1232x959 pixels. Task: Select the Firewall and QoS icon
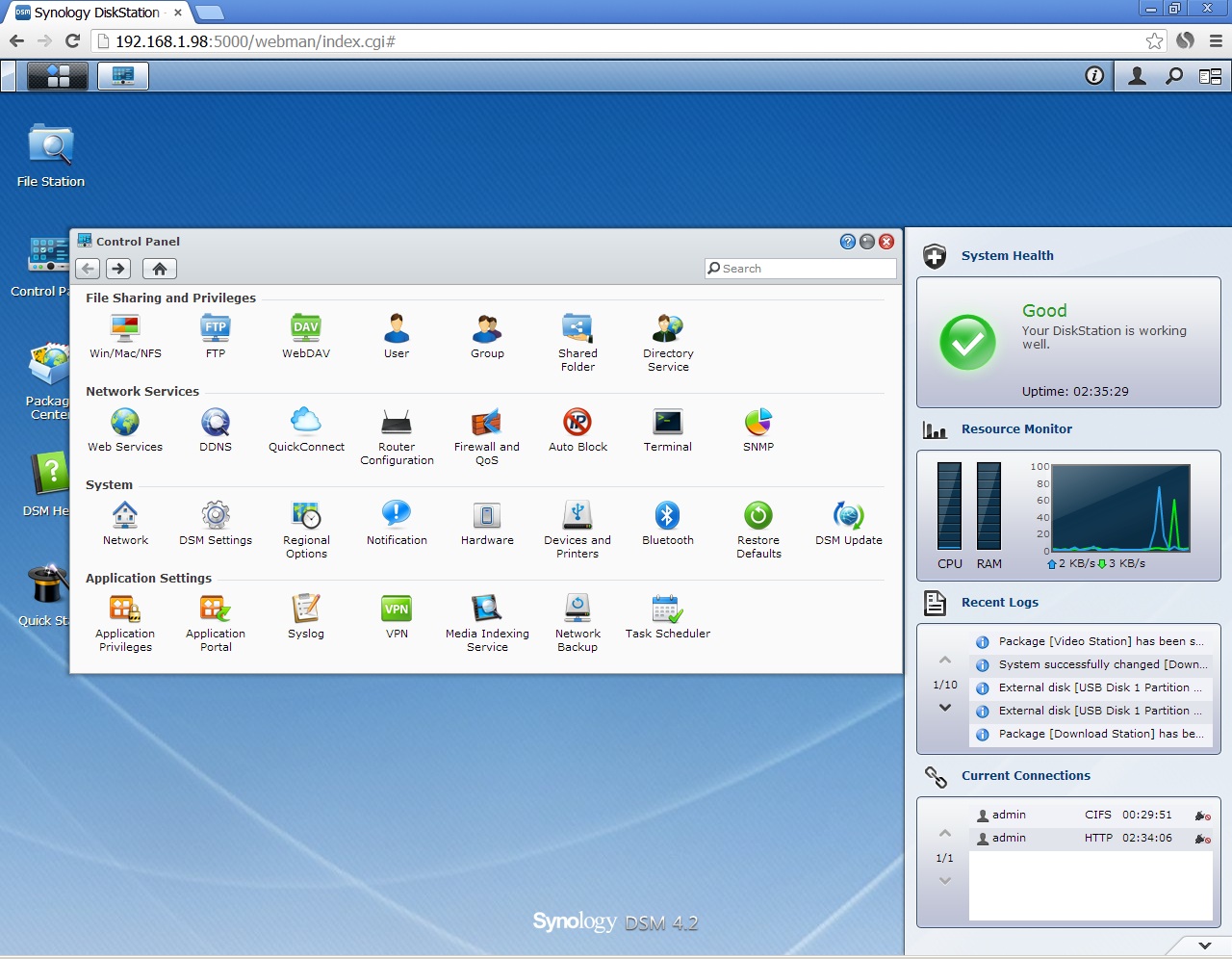(x=486, y=422)
